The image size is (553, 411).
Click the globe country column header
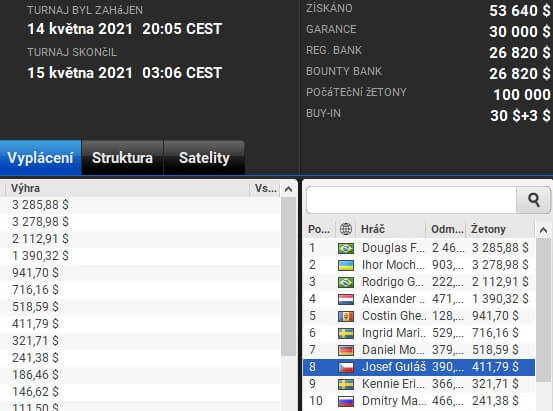click(346, 229)
